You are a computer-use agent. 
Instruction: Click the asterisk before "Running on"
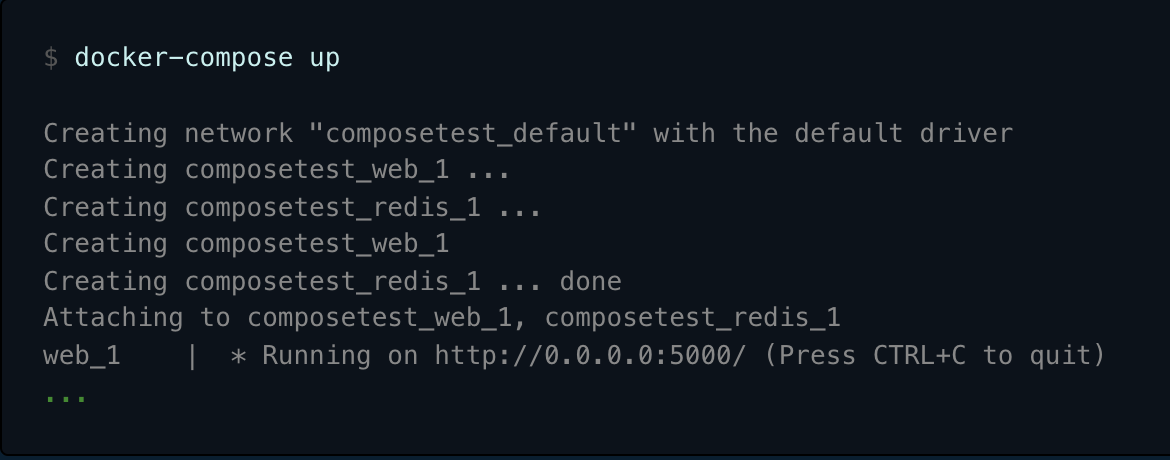(x=238, y=356)
